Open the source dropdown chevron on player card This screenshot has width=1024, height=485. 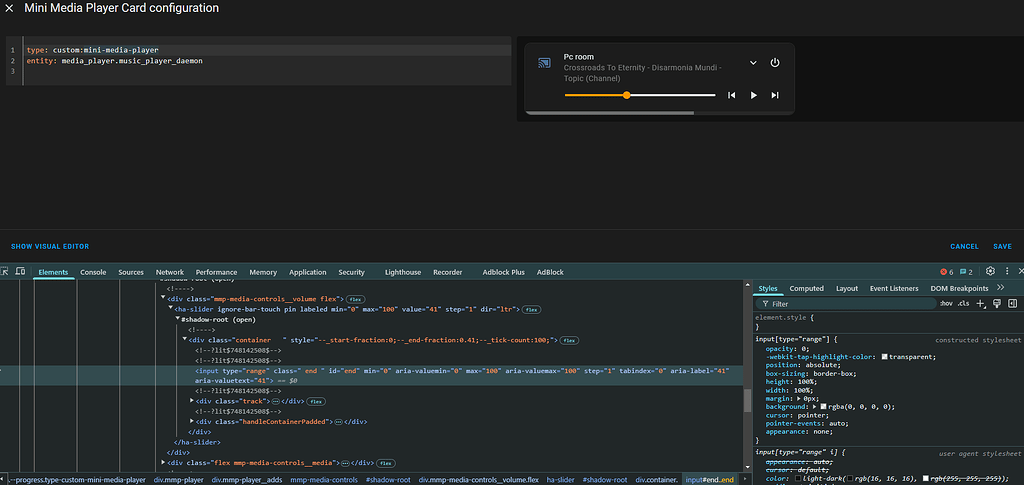tap(753, 63)
